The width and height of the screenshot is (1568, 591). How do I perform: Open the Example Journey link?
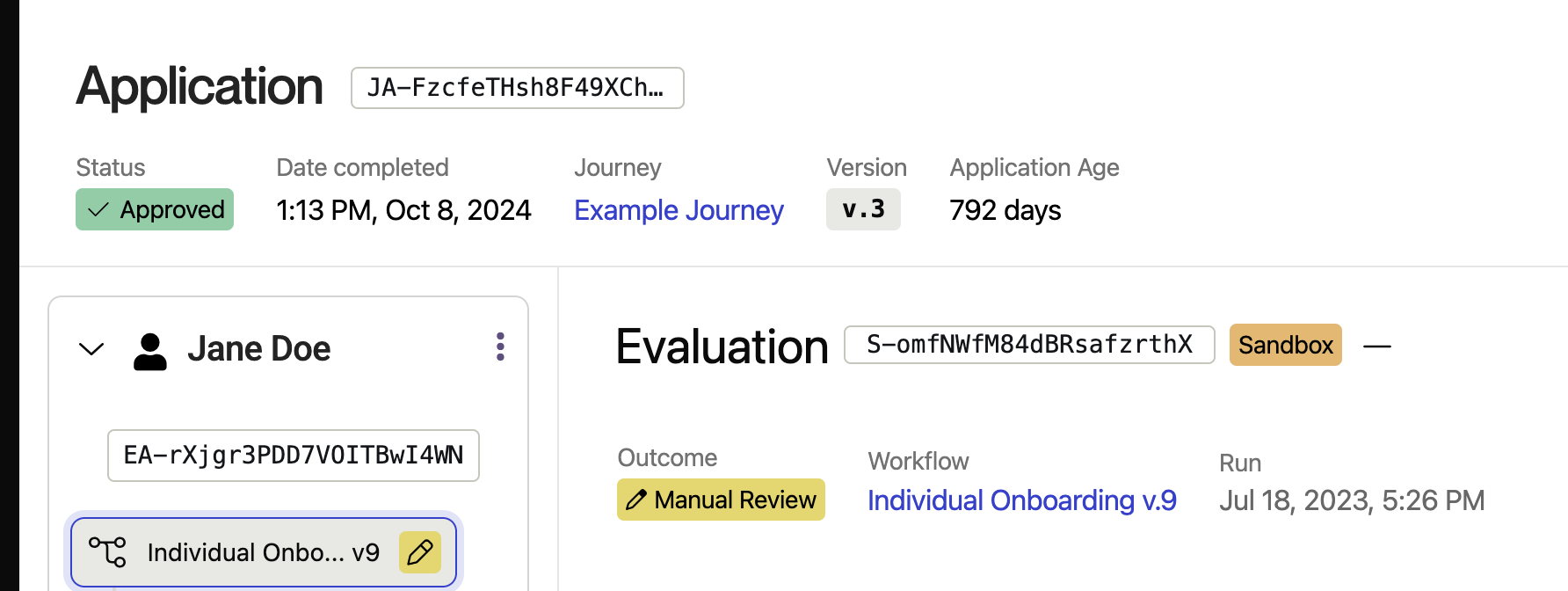[x=679, y=210]
